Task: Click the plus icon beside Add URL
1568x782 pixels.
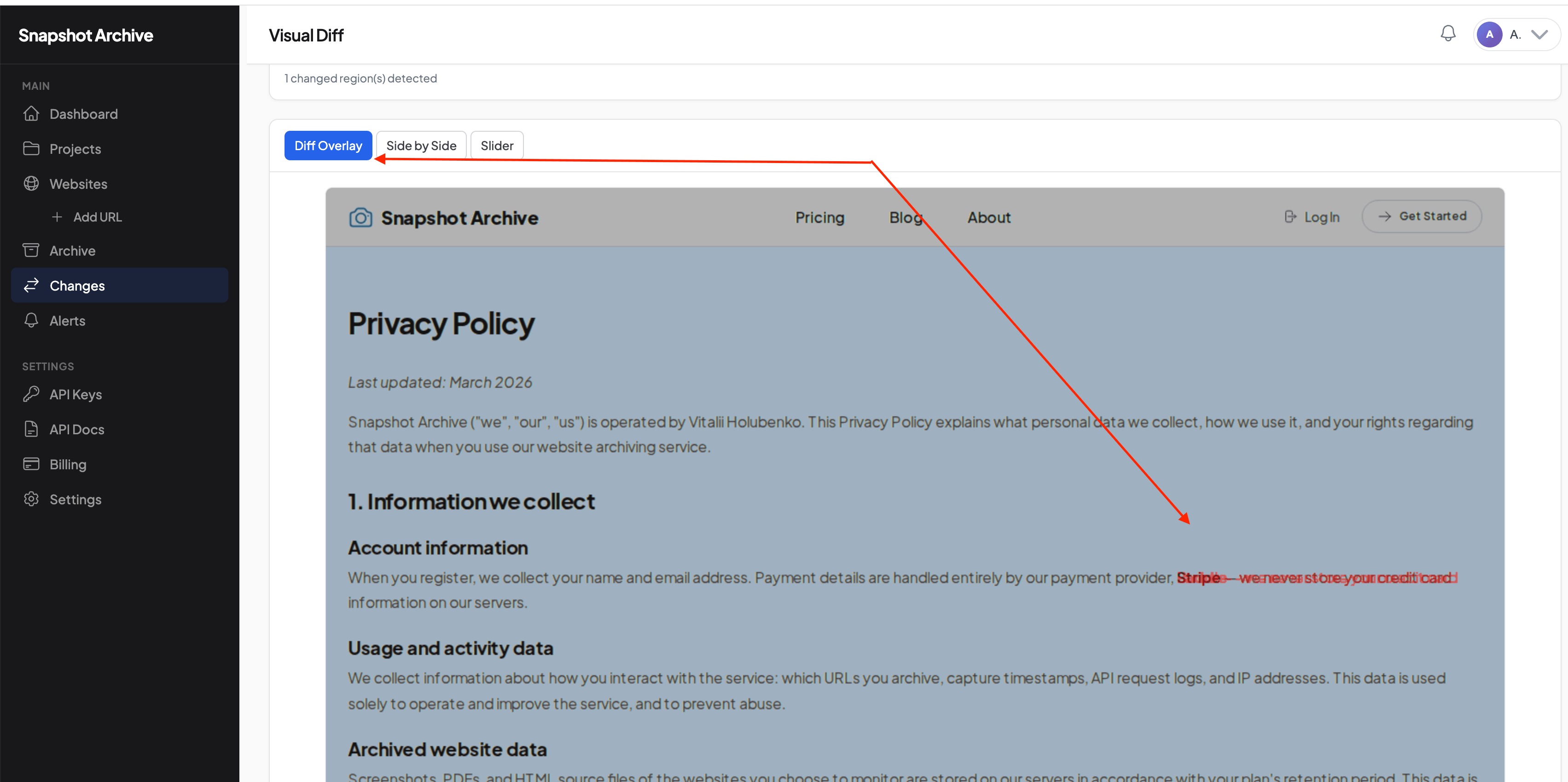Action: pos(57,217)
